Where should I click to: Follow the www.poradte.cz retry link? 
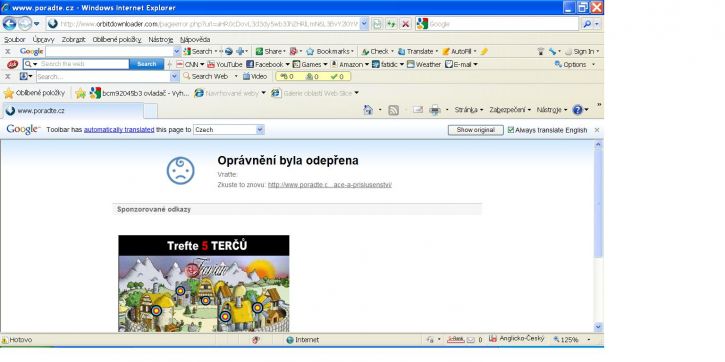(330, 185)
